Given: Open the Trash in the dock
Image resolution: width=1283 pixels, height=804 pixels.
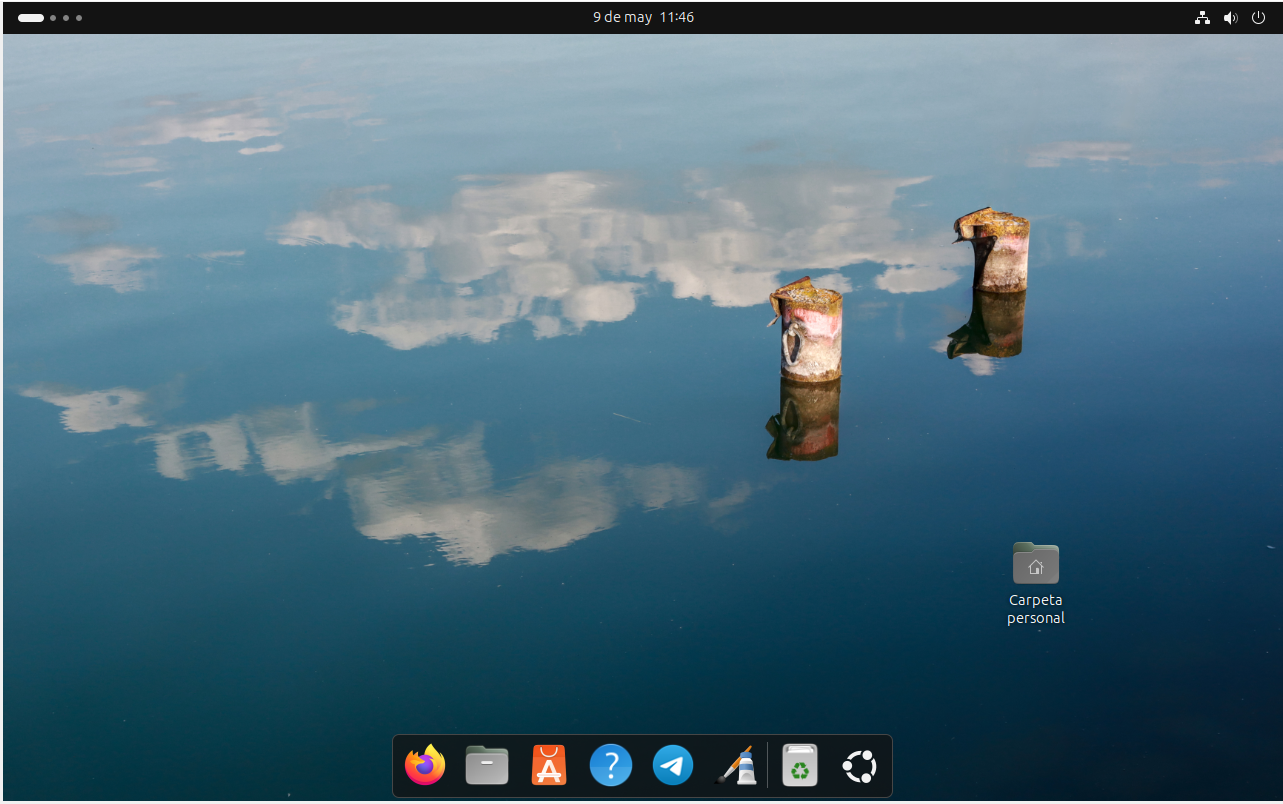Looking at the screenshot, I should (x=800, y=767).
